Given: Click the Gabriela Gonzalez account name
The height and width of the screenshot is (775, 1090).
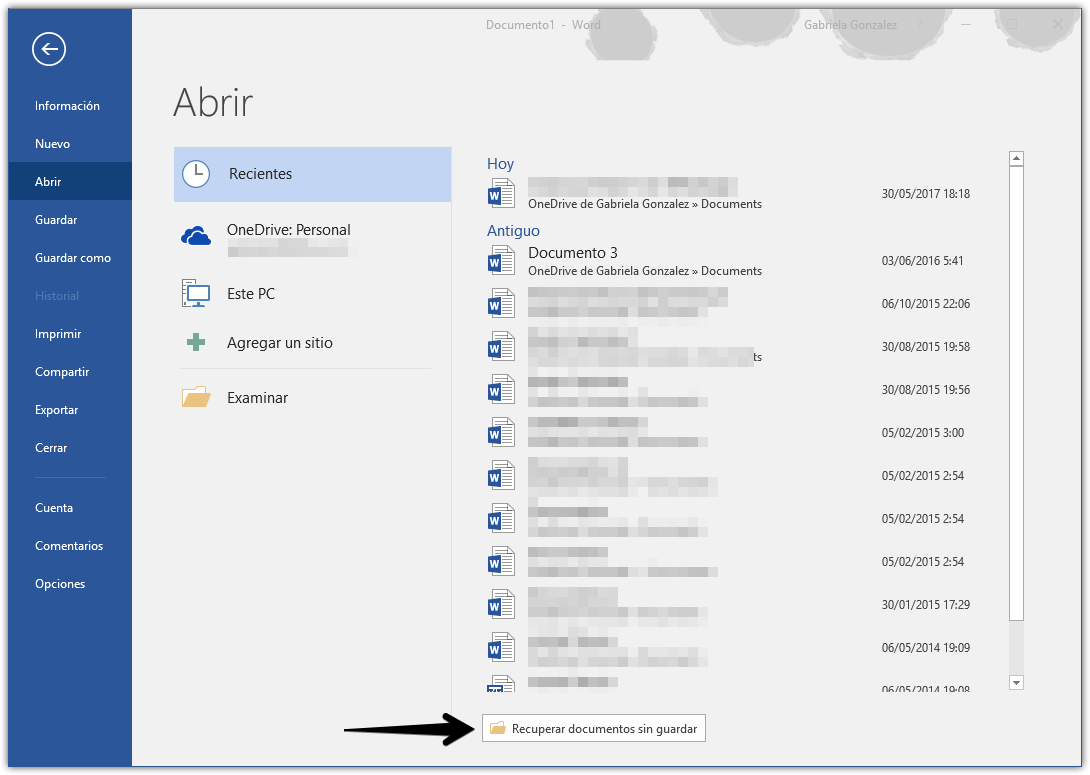Looking at the screenshot, I should coord(850,24).
